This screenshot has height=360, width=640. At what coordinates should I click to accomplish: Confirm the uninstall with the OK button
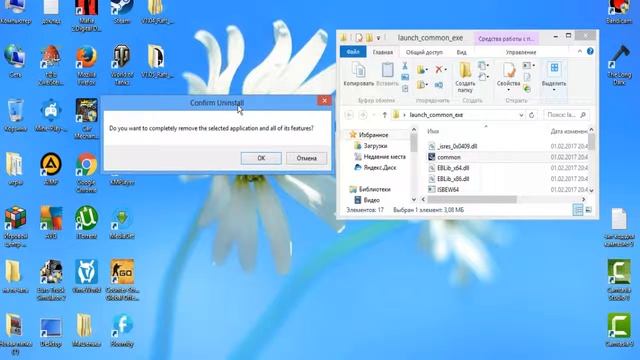pyautogui.click(x=261, y=158)
